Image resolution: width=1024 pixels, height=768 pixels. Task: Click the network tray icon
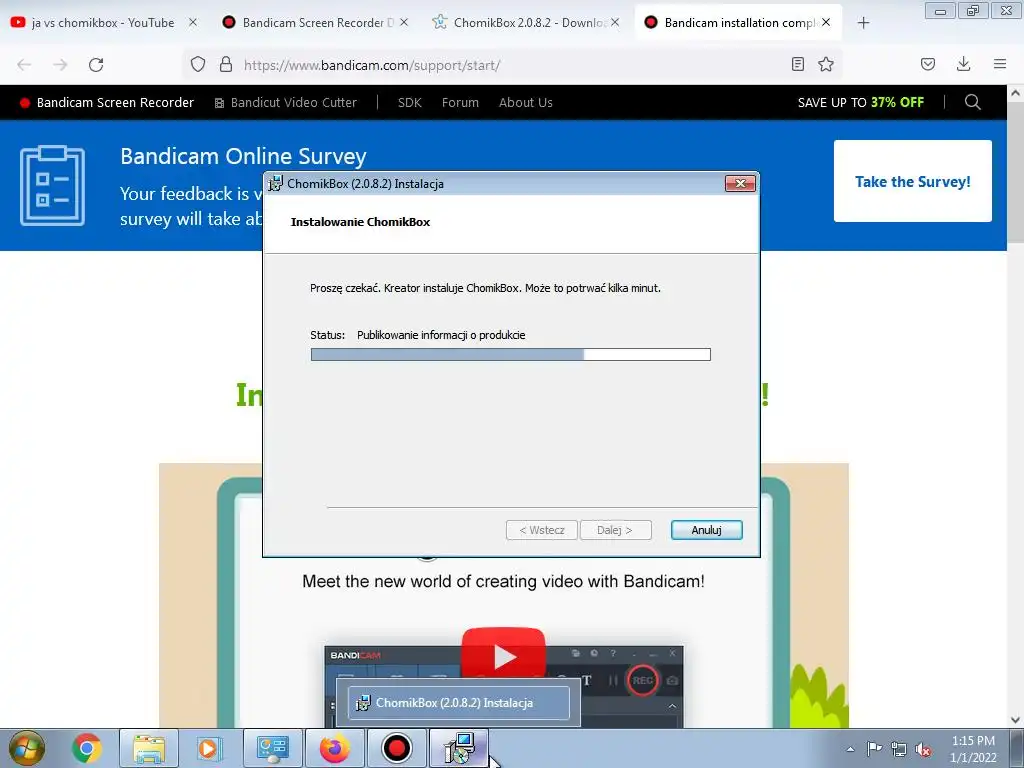(899, 749)
